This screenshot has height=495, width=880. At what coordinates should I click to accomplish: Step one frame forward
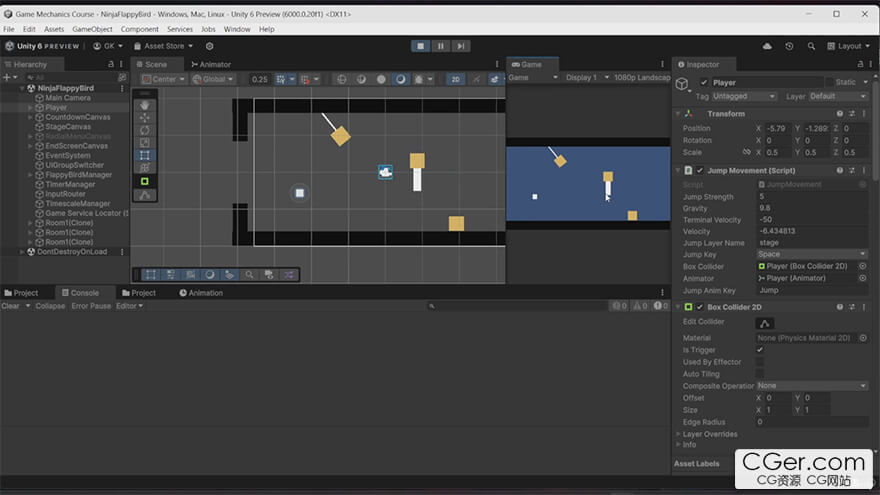tap(461, 46)
